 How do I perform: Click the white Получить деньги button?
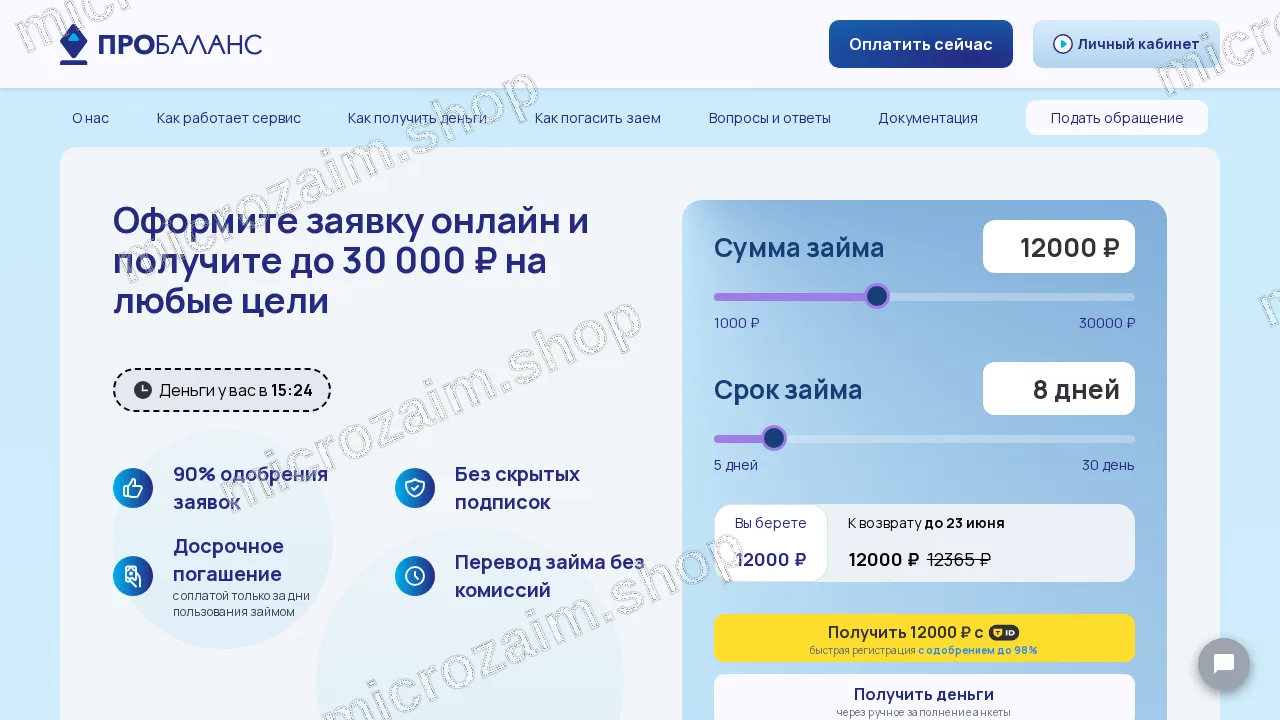924,698
